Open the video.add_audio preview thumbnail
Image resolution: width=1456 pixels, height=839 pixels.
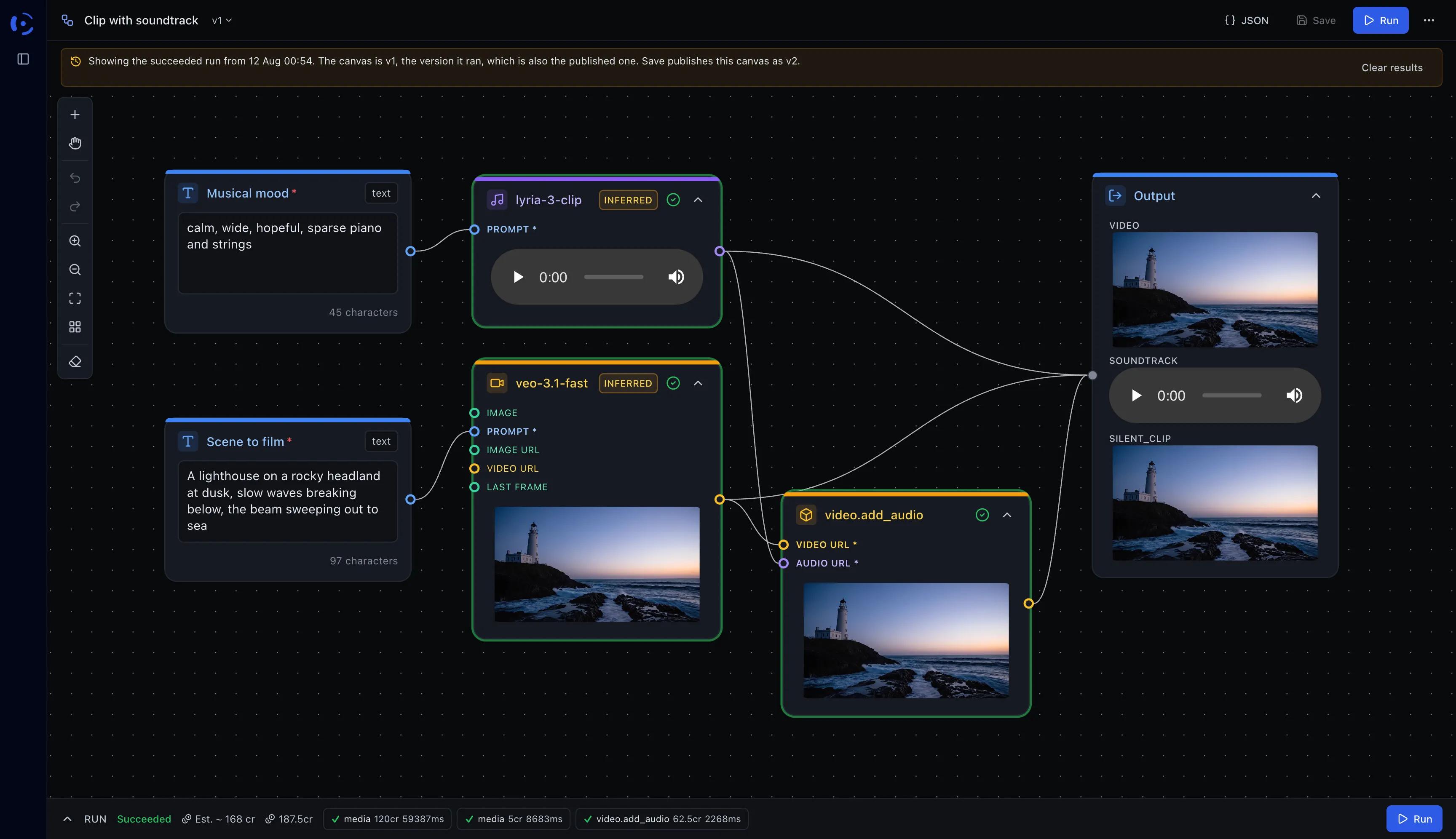(906, 640)
